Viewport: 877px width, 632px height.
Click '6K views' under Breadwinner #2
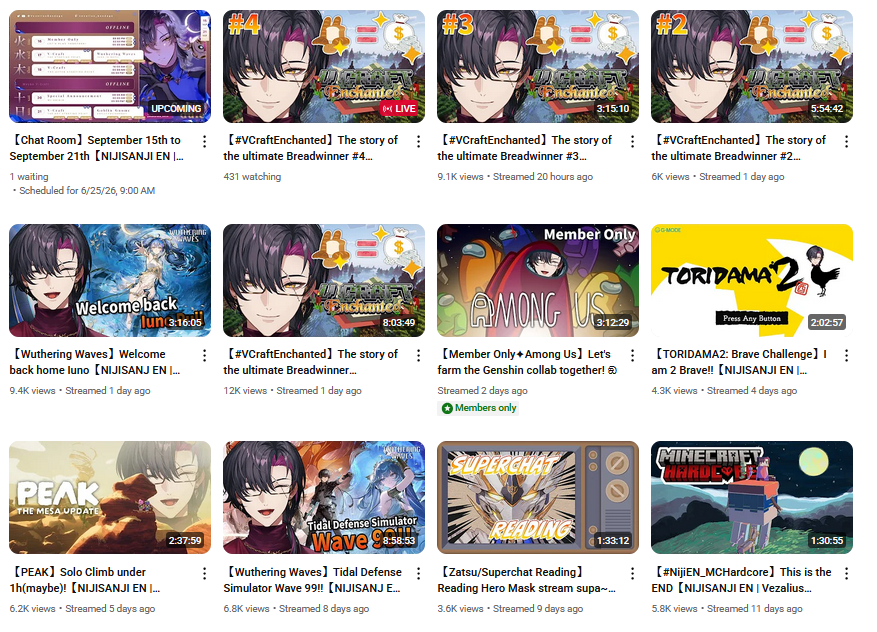[670, 177]
